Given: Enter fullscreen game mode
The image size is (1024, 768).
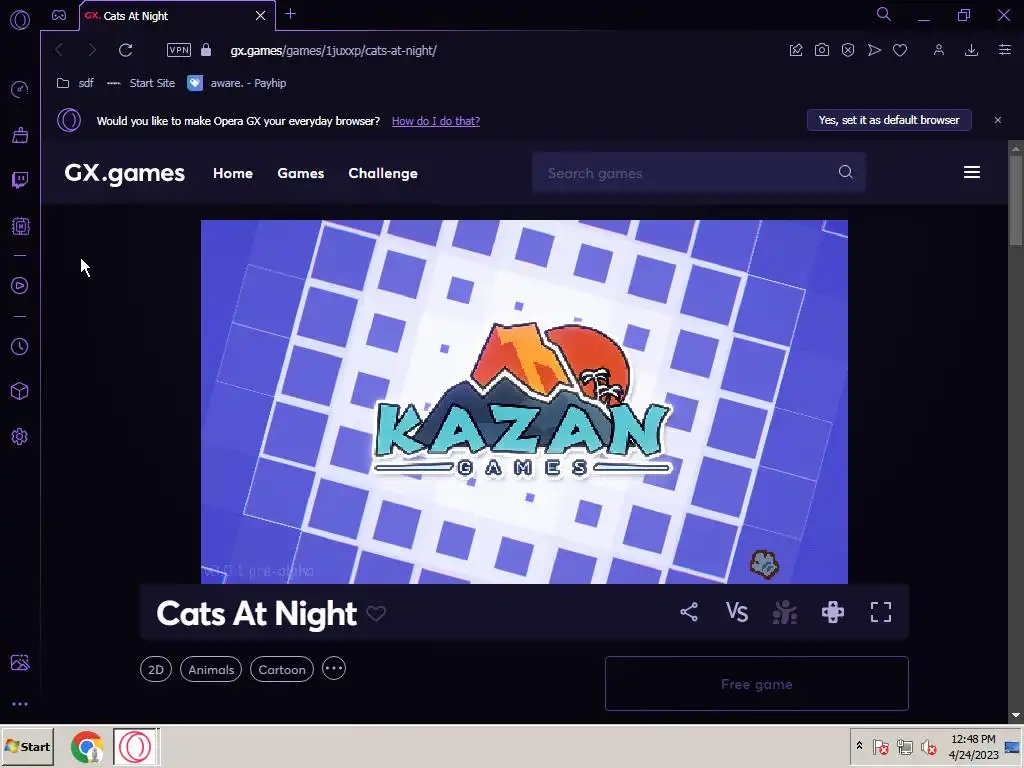Looking at the screenshot, I should click(880, 612).
